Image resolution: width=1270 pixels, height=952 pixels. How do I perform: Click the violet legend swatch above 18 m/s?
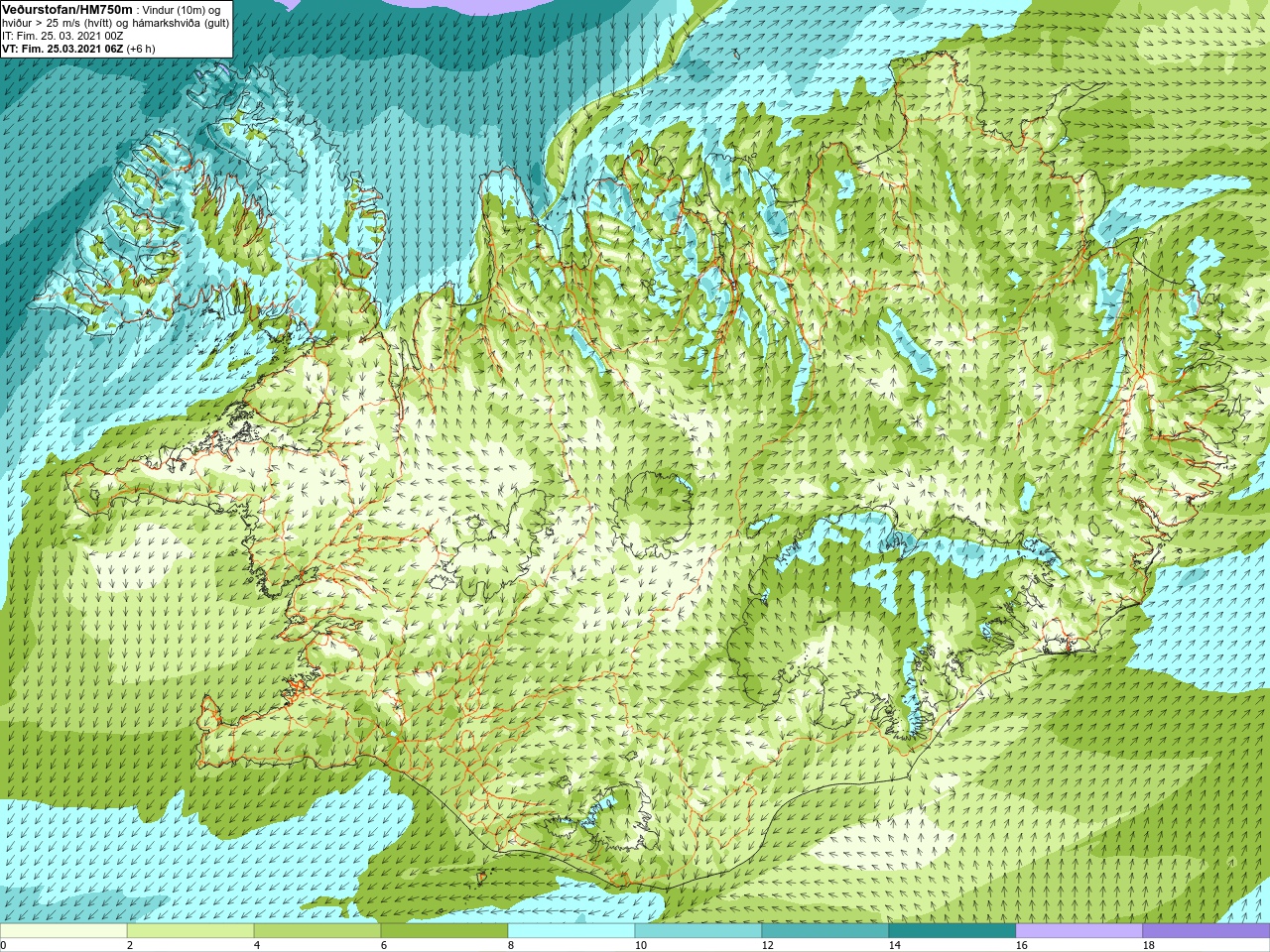pos(1206,931)
